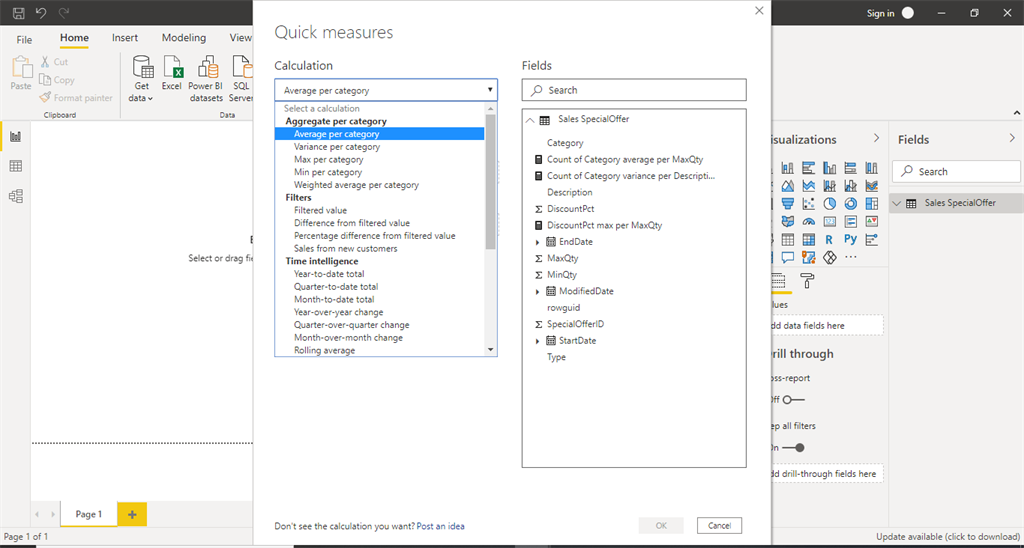Select the card visual
This screenshot has height=548, width=1024.
(829, 221)
